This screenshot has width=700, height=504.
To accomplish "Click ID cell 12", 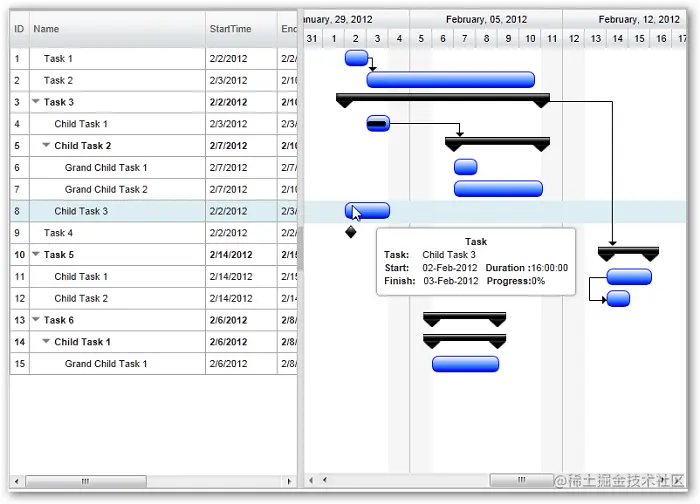I will point(19,298).
